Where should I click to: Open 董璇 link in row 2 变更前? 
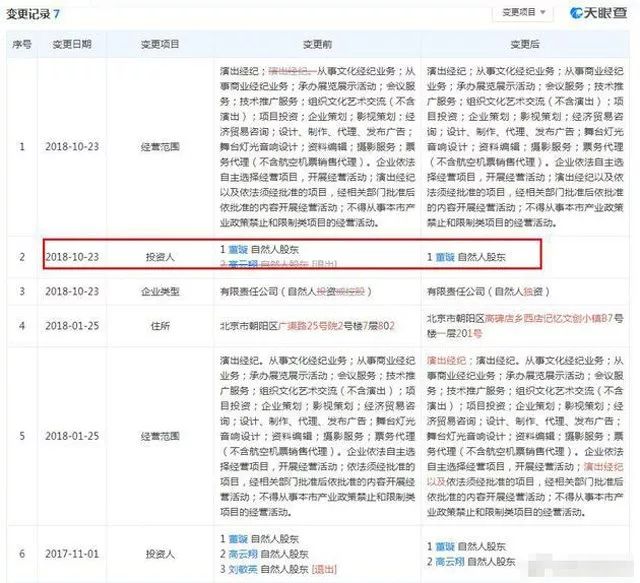[x=237, y=244]
